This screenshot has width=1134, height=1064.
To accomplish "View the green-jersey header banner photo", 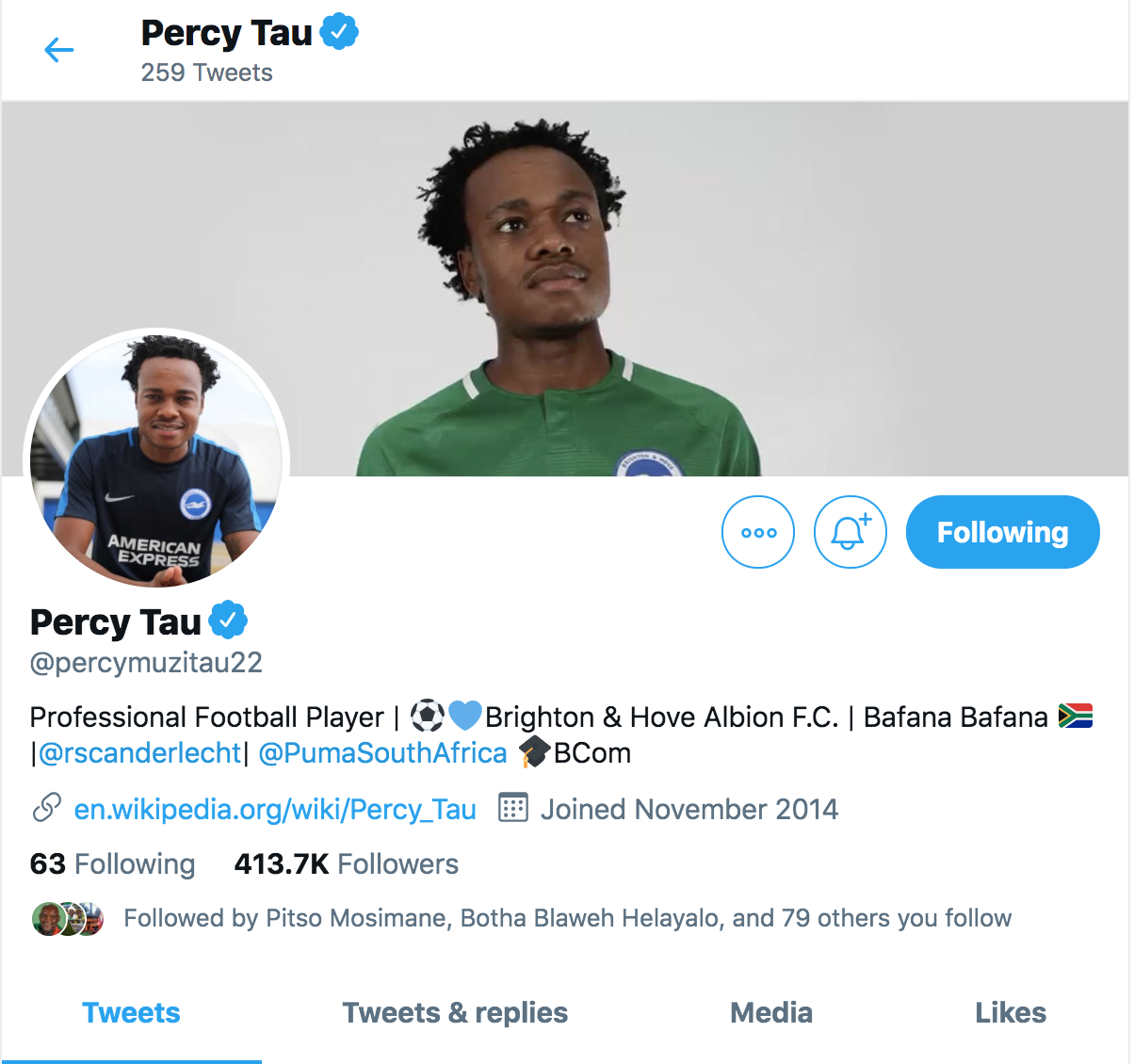I will pos(565,289).
